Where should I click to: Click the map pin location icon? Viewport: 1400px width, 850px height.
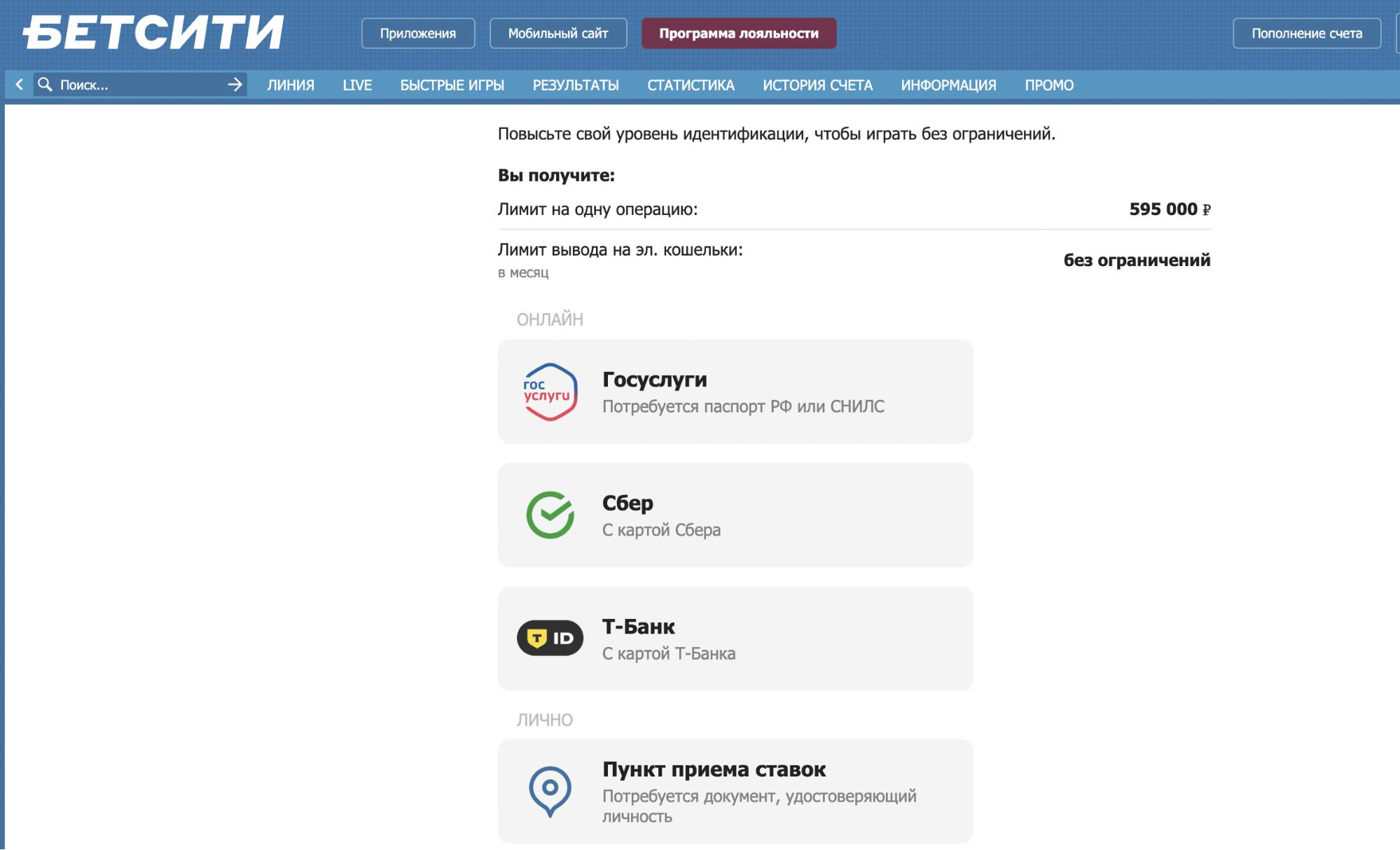(550, 791)
